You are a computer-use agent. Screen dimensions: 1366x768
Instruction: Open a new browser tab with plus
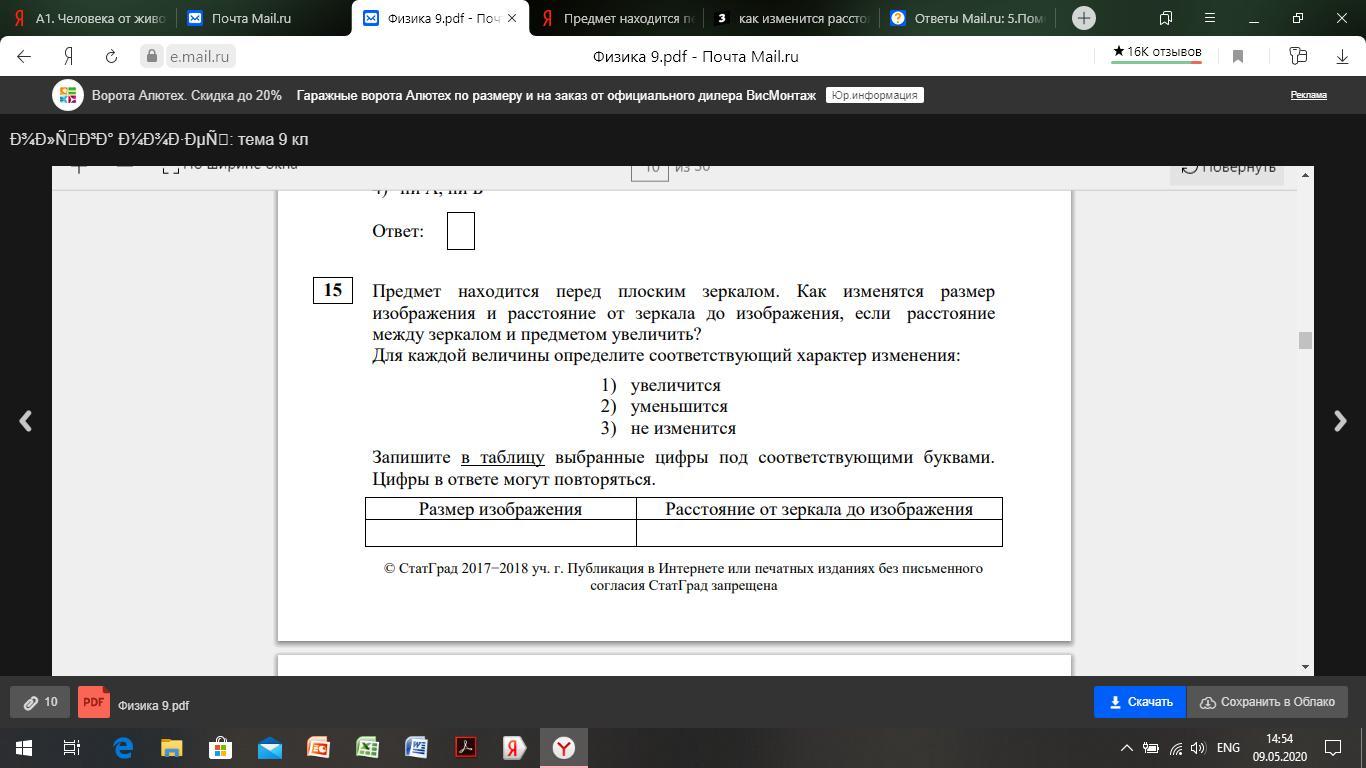coord(1083,18)
